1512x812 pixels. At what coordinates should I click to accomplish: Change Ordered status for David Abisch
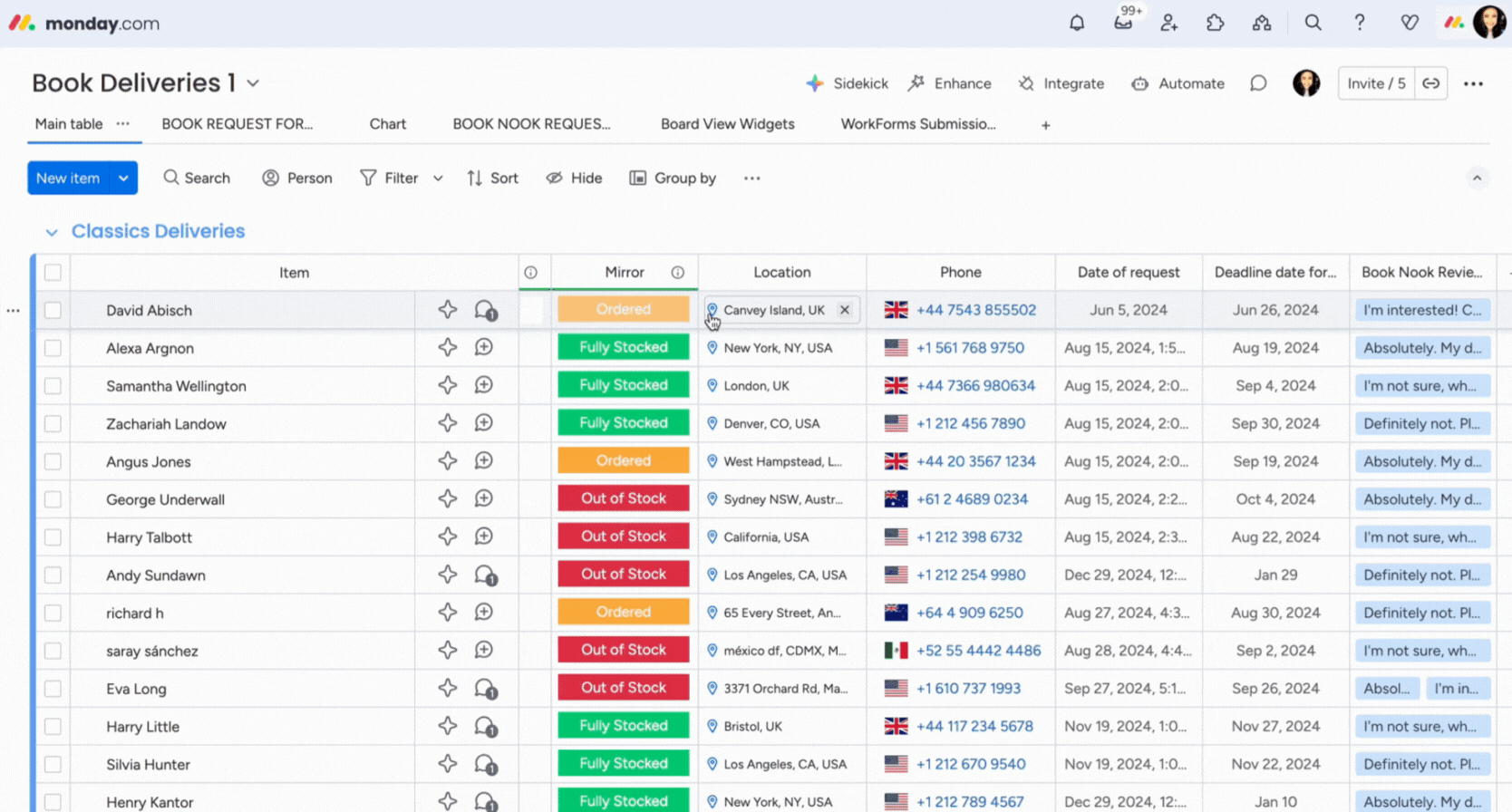(624, 309)
